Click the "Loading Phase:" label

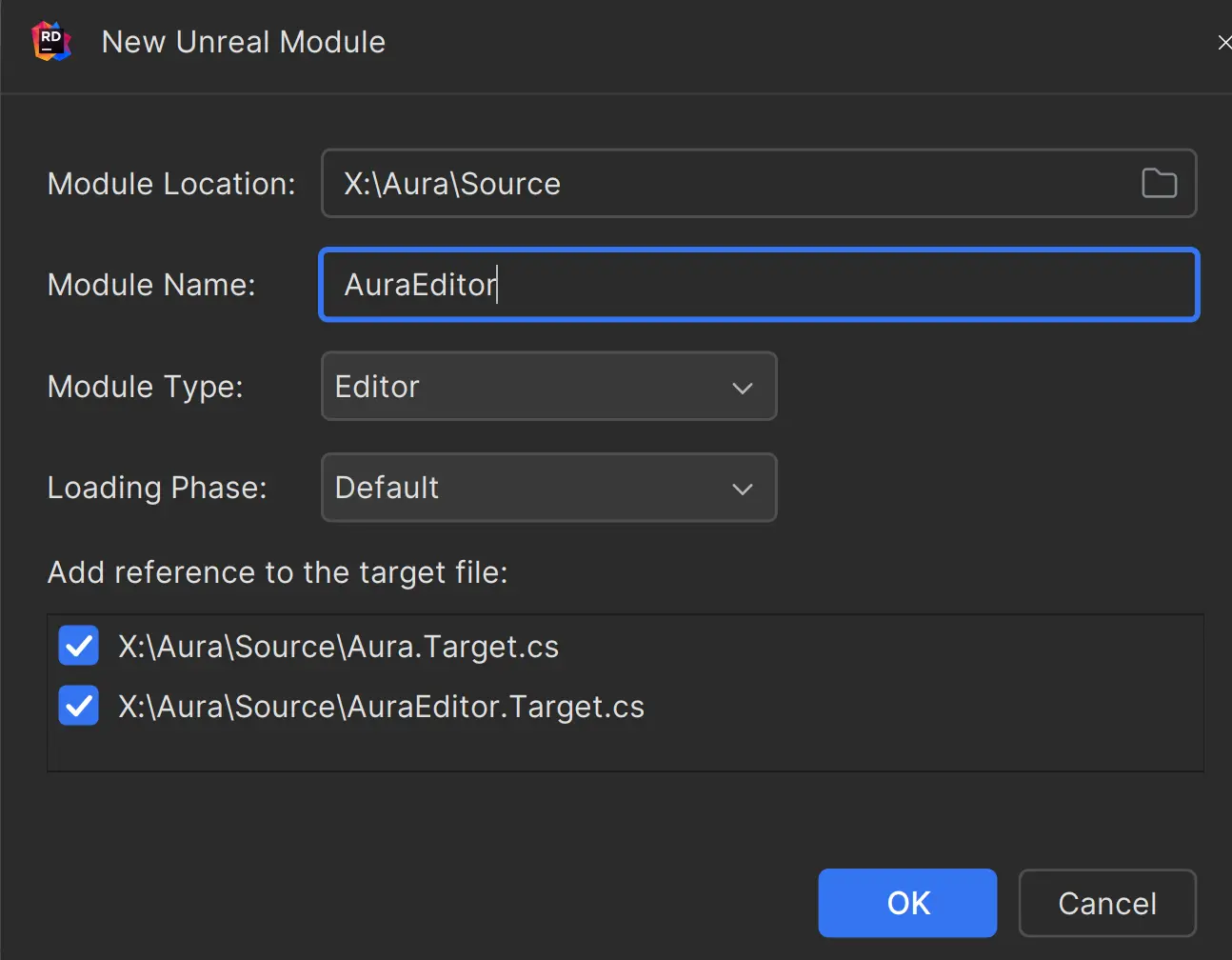[x=157, y=488]
